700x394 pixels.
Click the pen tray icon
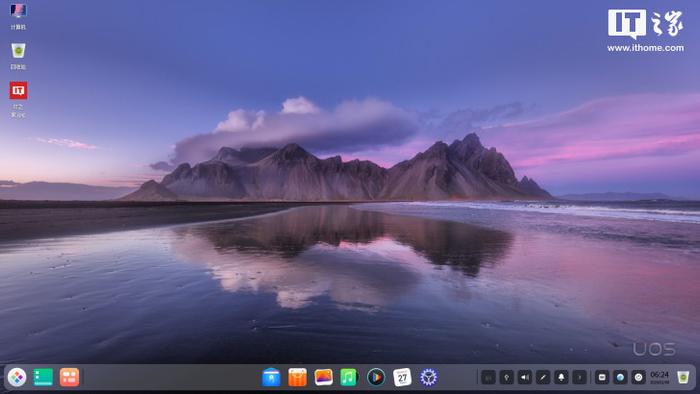(543, 377)
